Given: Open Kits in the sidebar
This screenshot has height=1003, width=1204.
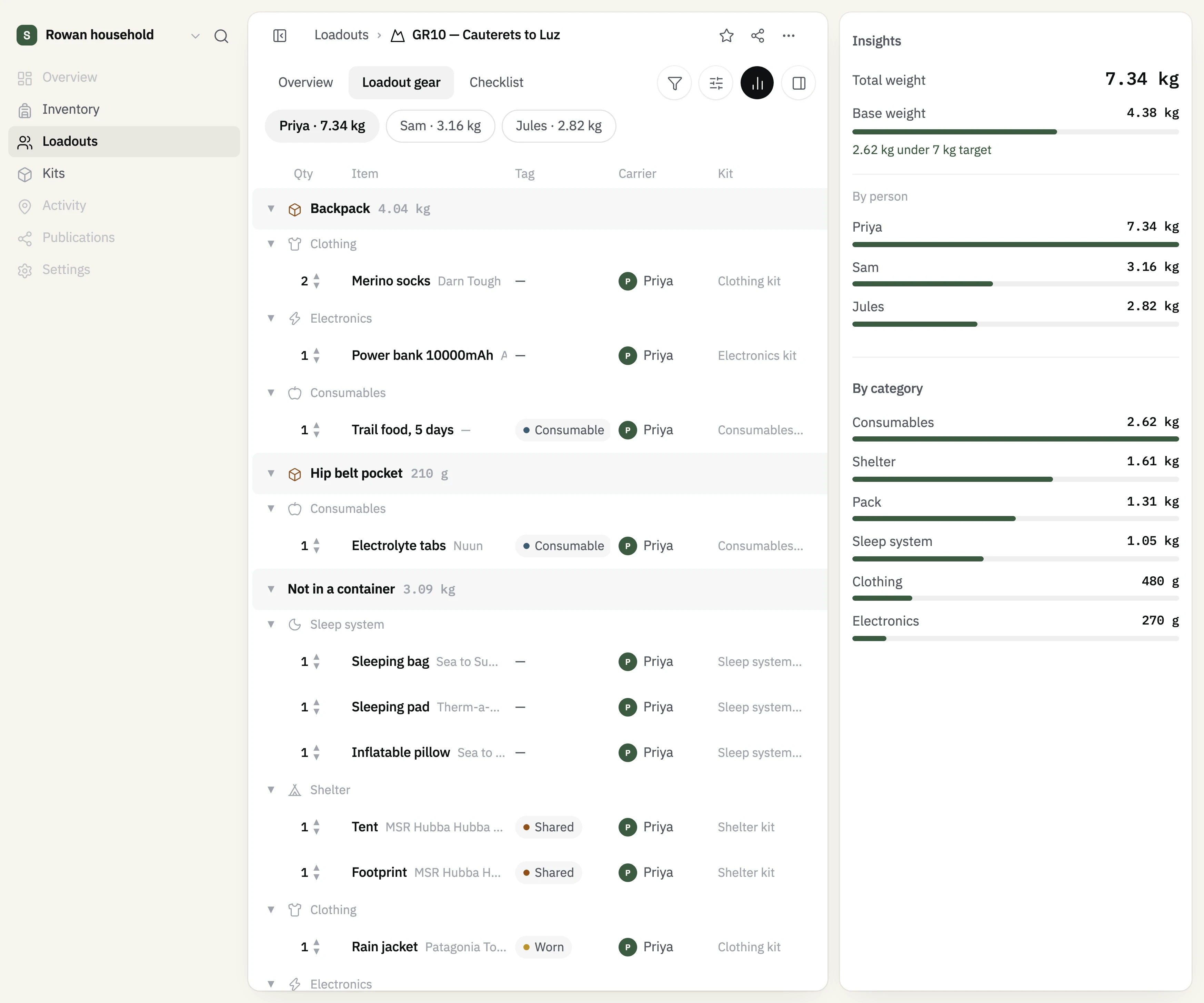Looking at the screenshot, I should 124,174.
